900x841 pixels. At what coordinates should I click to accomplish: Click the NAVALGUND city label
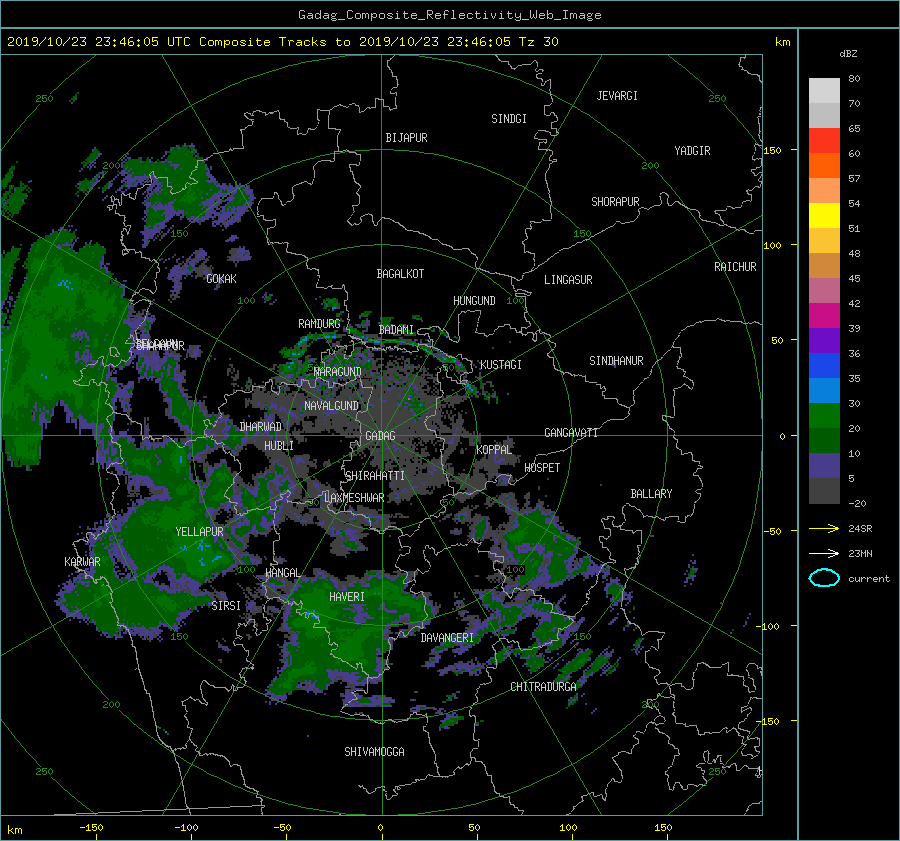[x=331, y=406]
